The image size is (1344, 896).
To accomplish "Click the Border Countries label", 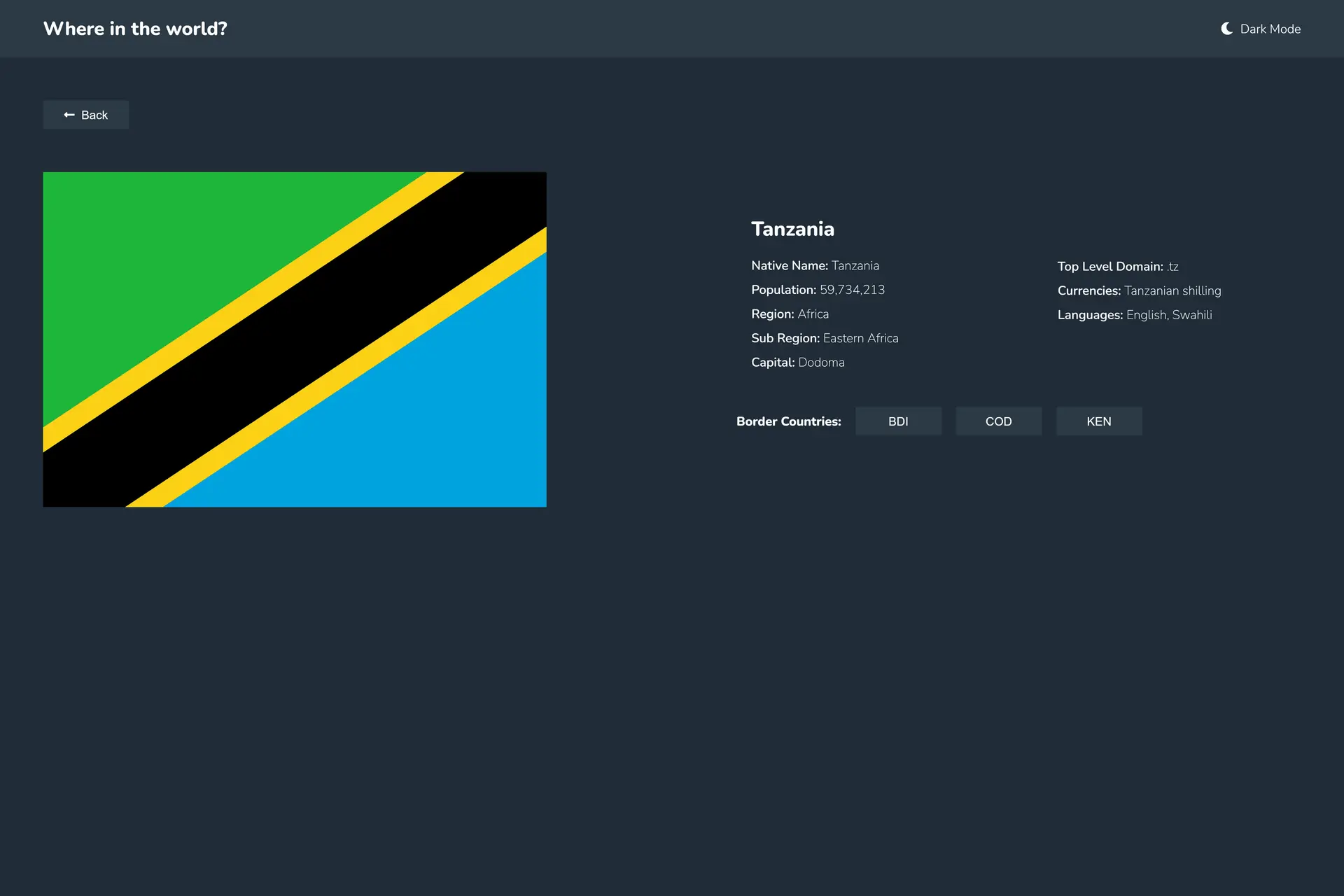I will 788,421.
